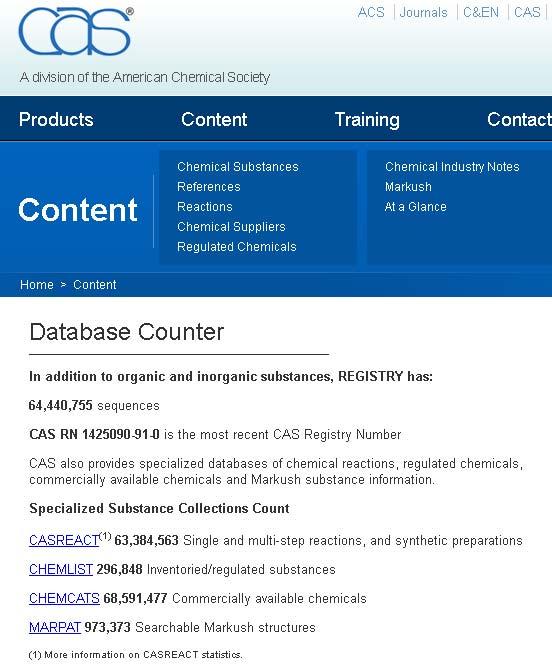The width and height of the screenshot is (552, 666).
Task: Open the CAS top link
Action: coord(527,12)
